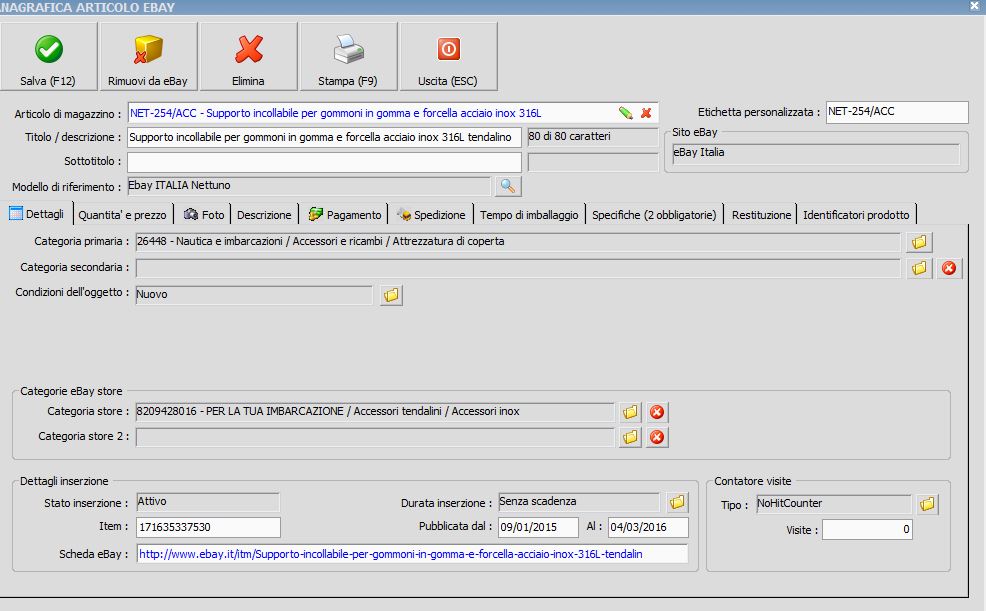Open Tempo di imballaggio tab

click(529, 215)
